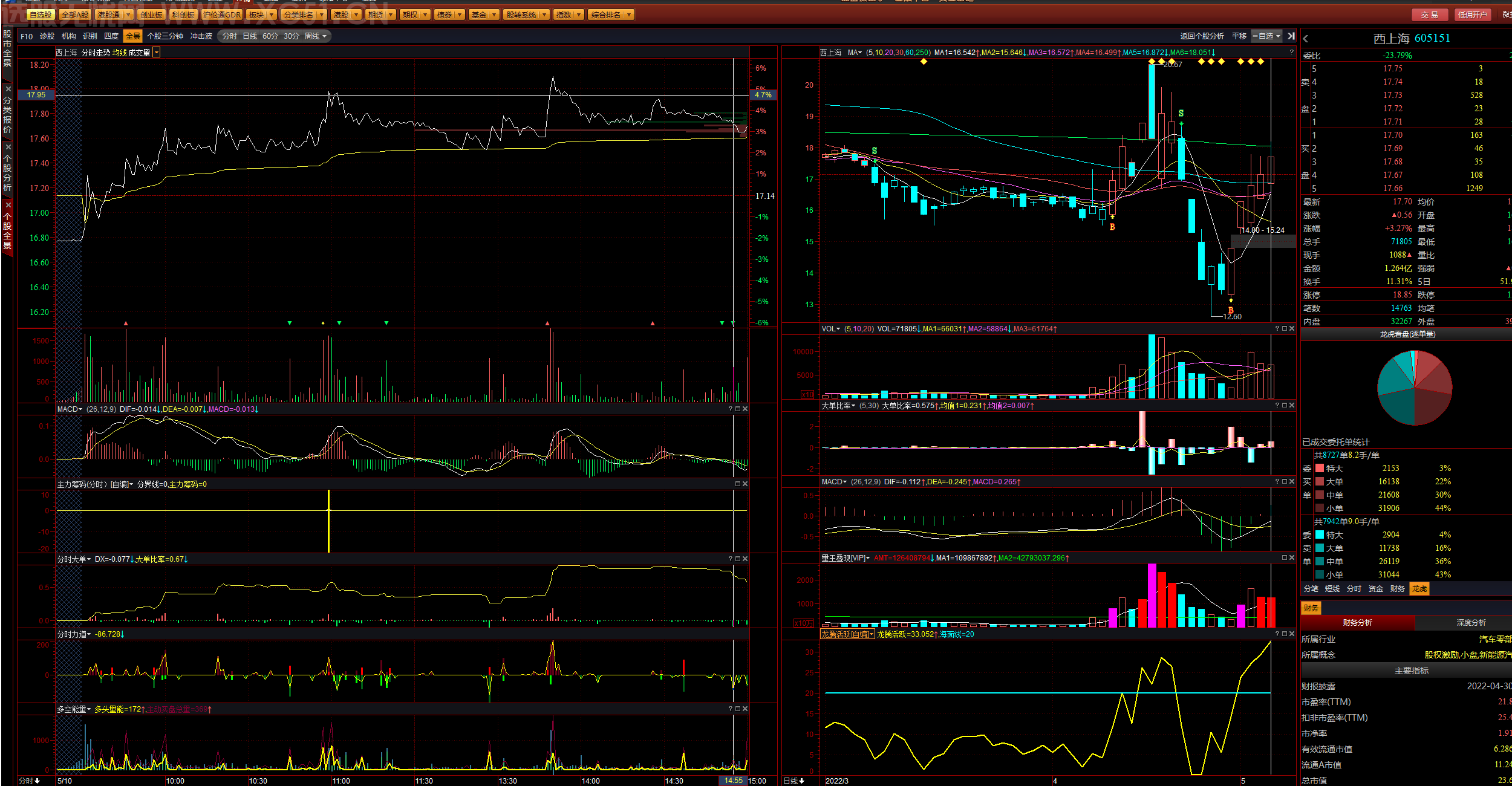This screenshot has width=1512, height=786.
Task: Open the 板块 dropdown arrow
Action: pyautogui.click(x=272, y=15)
